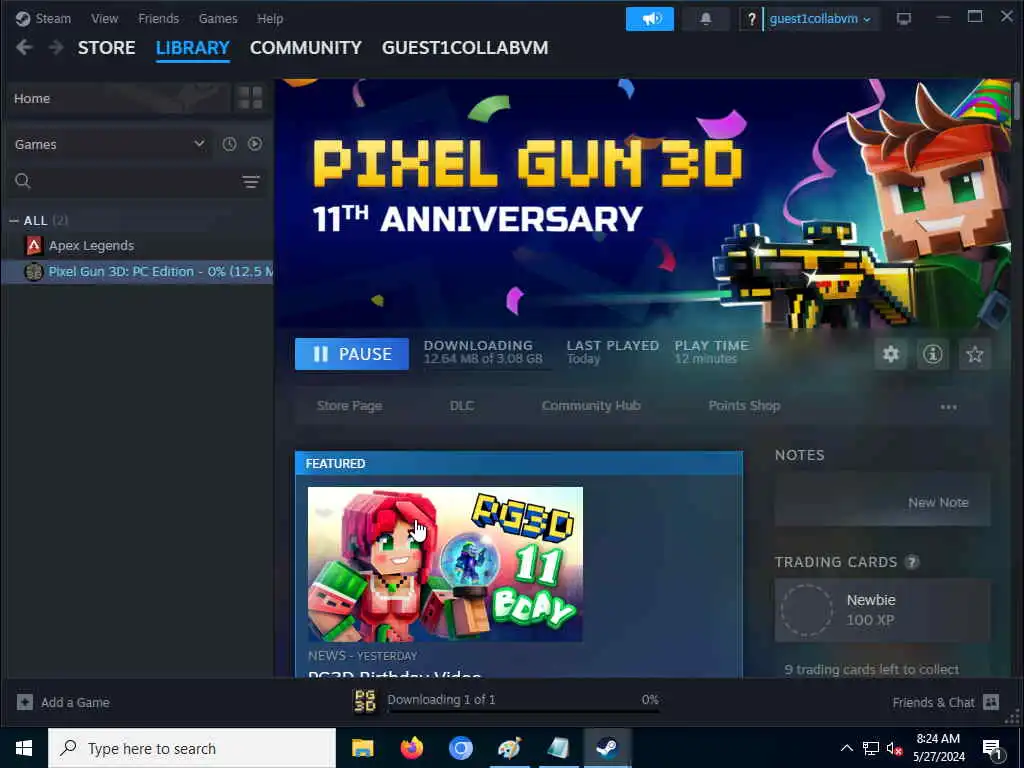Toggle the recent activity clock filter
This screenshot has width=1024, height=768.
pos(229,144)
